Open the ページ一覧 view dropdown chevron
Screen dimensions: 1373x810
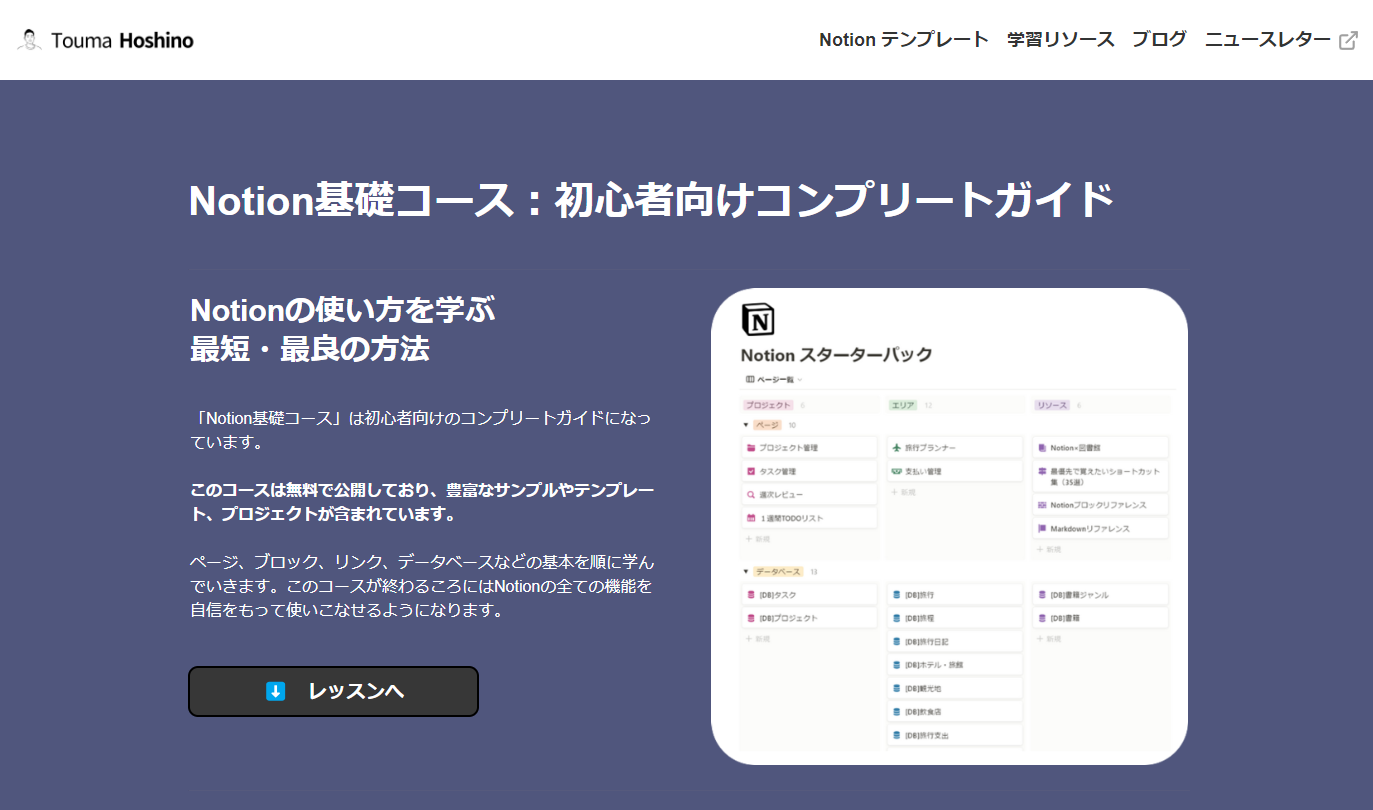click(800, 380)
